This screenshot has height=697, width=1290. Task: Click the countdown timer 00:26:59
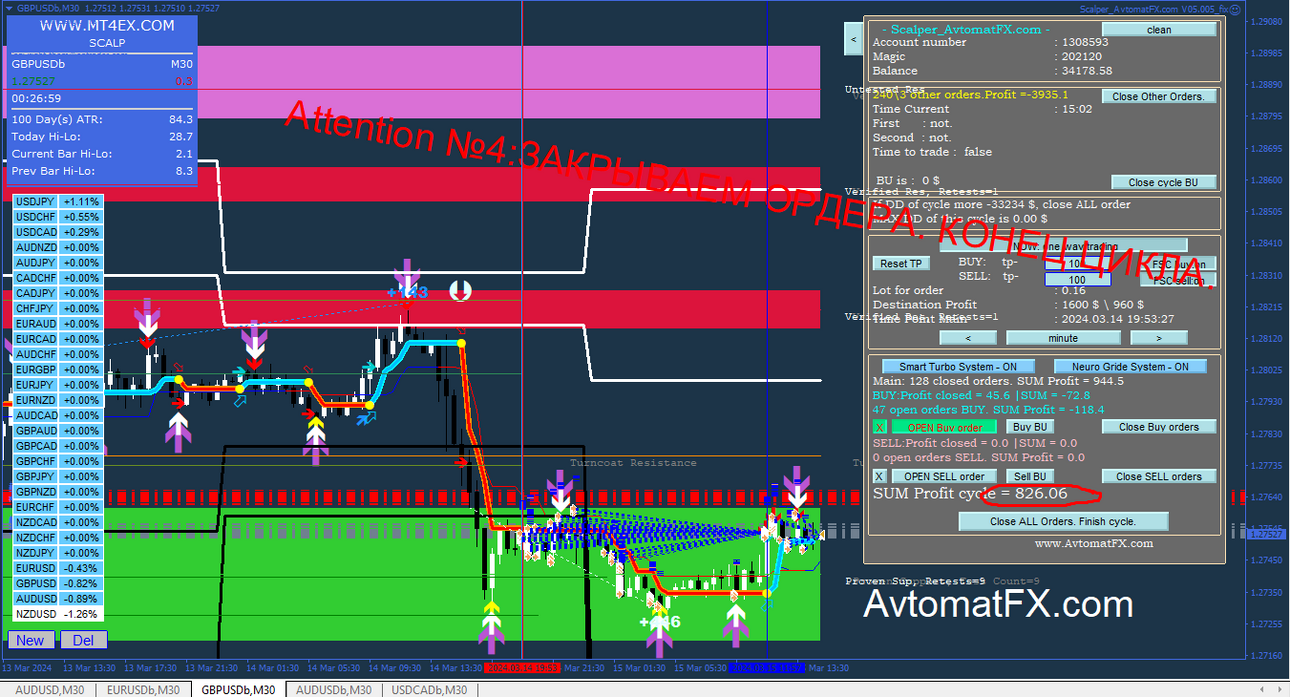(37, 99)
